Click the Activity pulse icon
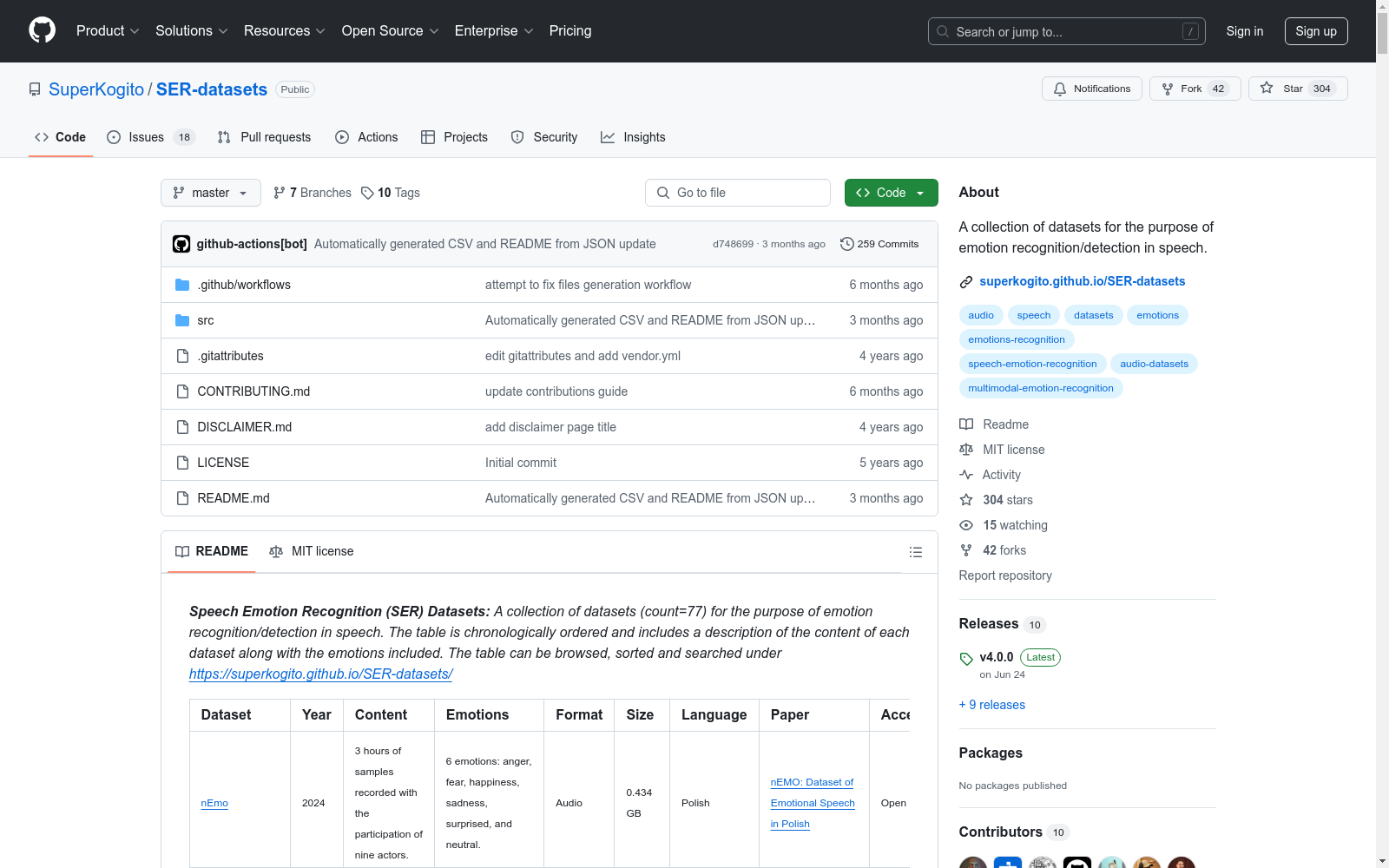This screenshot has width=1389, height=868. [966, 475]
